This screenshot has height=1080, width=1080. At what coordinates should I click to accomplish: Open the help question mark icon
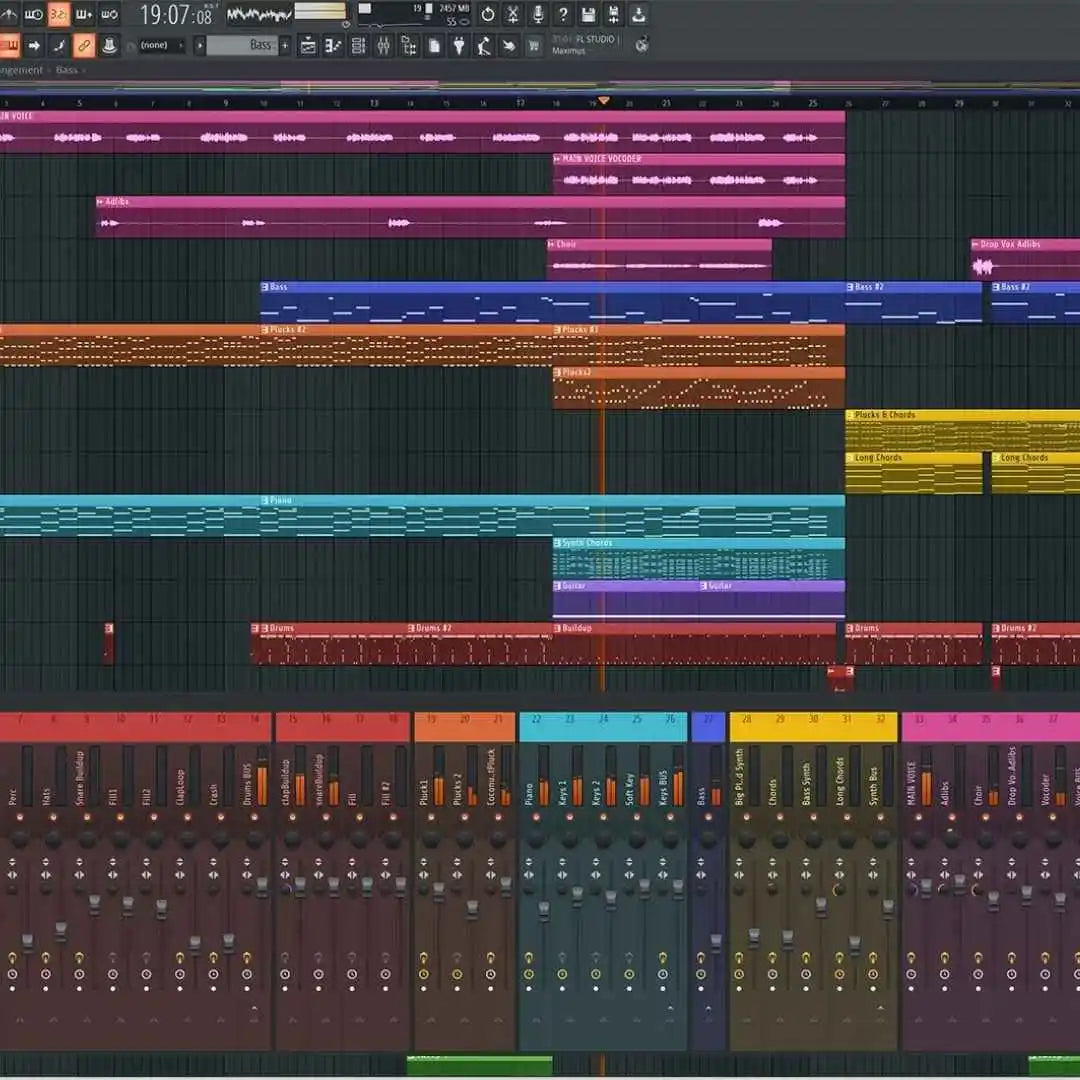(x=563, y=14)
